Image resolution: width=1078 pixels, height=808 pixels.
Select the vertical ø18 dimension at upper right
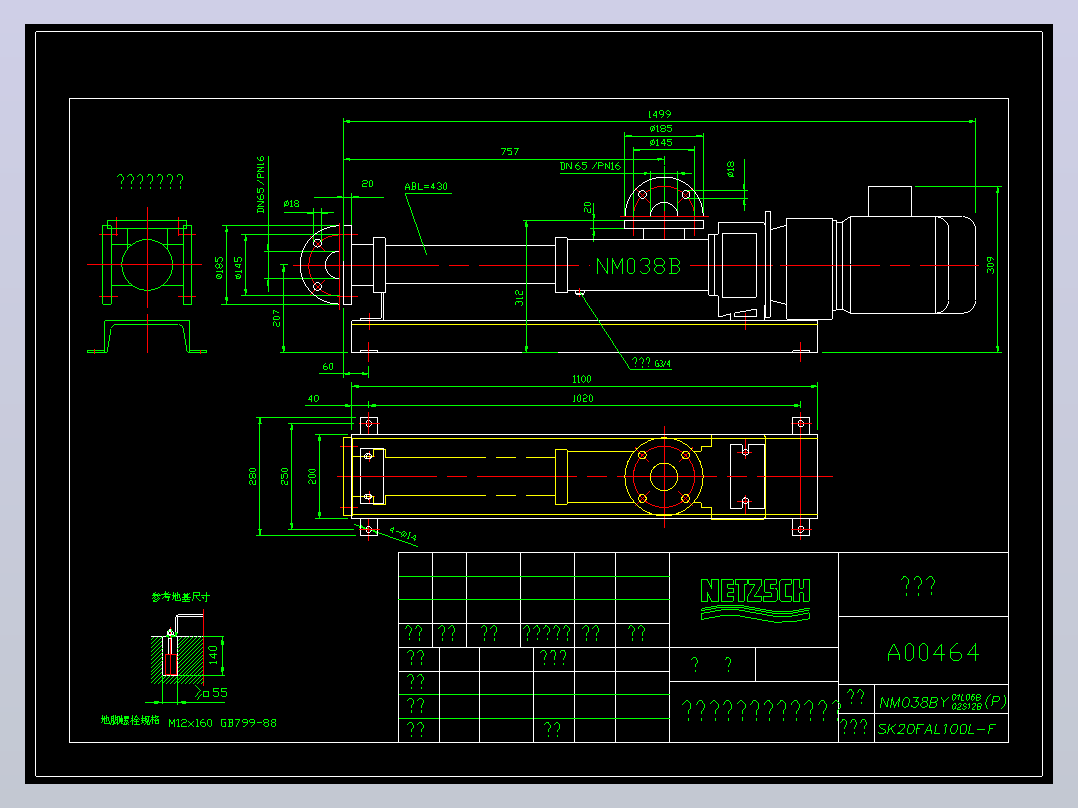click(730, 168)
